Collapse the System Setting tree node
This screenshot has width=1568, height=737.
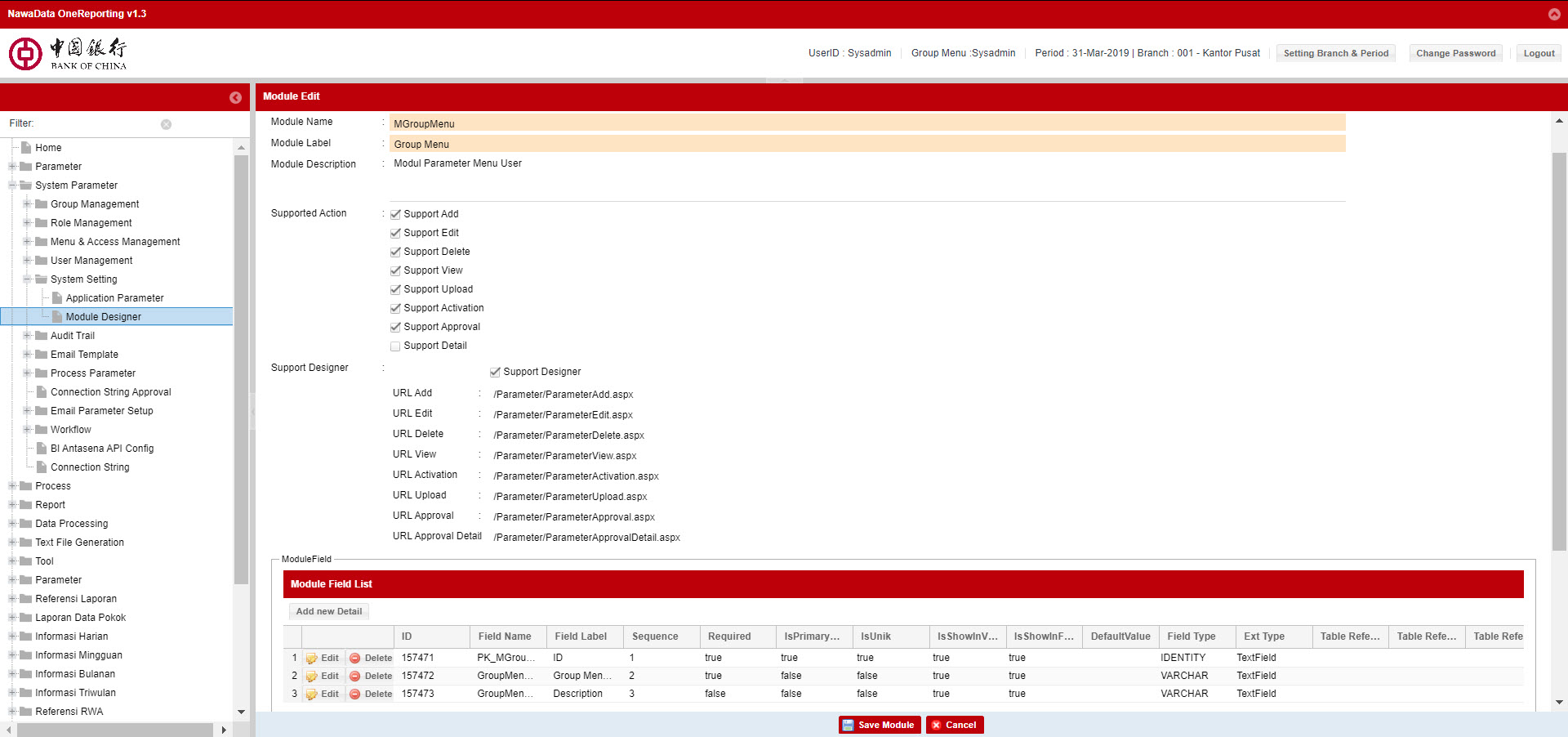27,279
